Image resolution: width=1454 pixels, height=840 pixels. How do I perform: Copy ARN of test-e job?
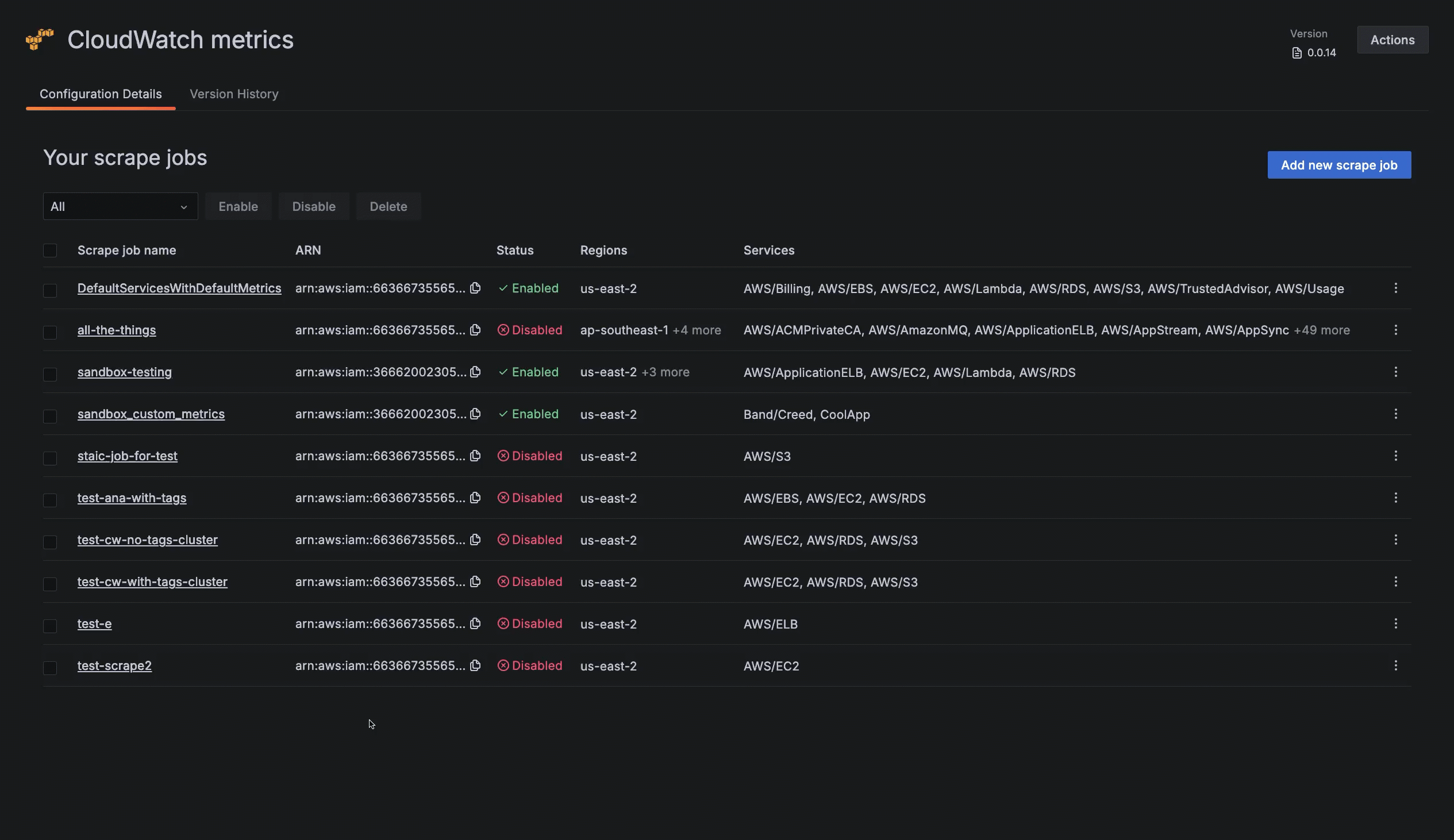(x=475, y=623)
